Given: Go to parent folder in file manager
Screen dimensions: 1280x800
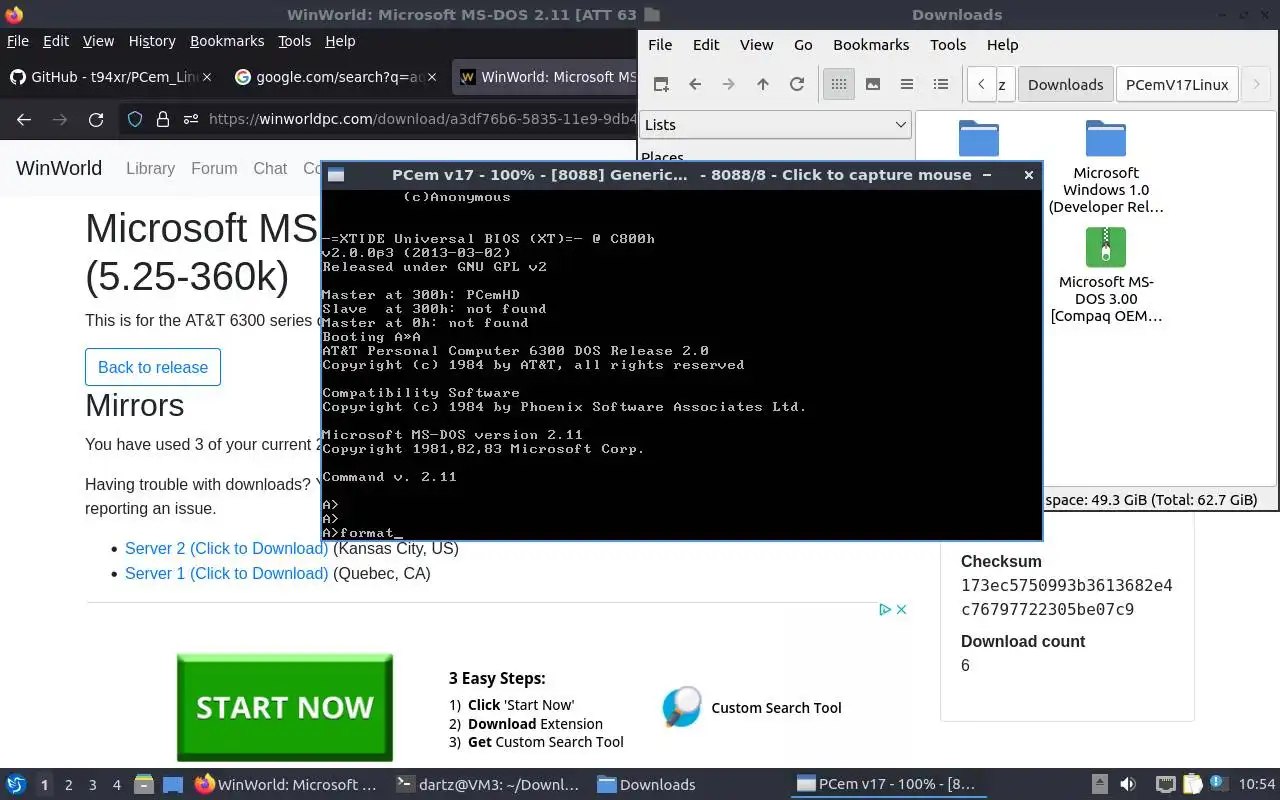Looking at the screenshot, I should (763, 84).
